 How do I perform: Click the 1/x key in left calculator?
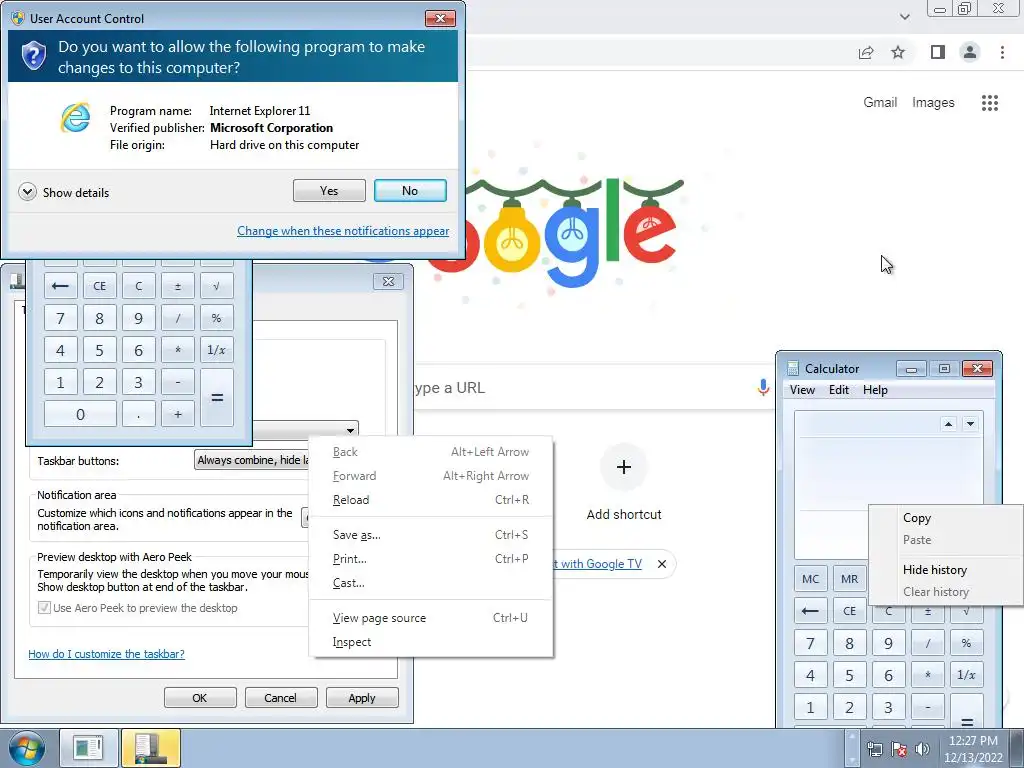pyautogui.click(x=216, y=350)
